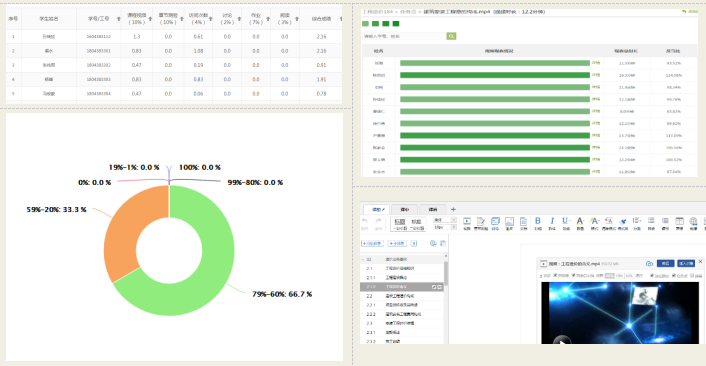Collapse the chapter 02 tree node
Screen dimensions: 706x366
tap(363, 259)
